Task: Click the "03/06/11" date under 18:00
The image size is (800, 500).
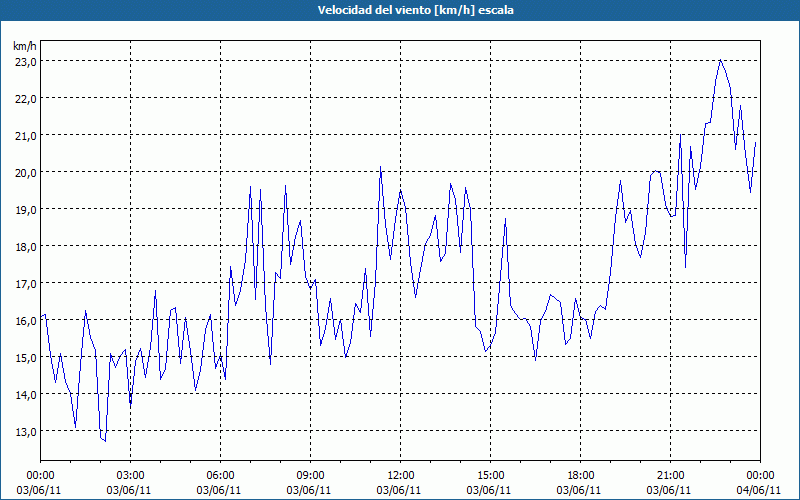Action: coord(579,490)
